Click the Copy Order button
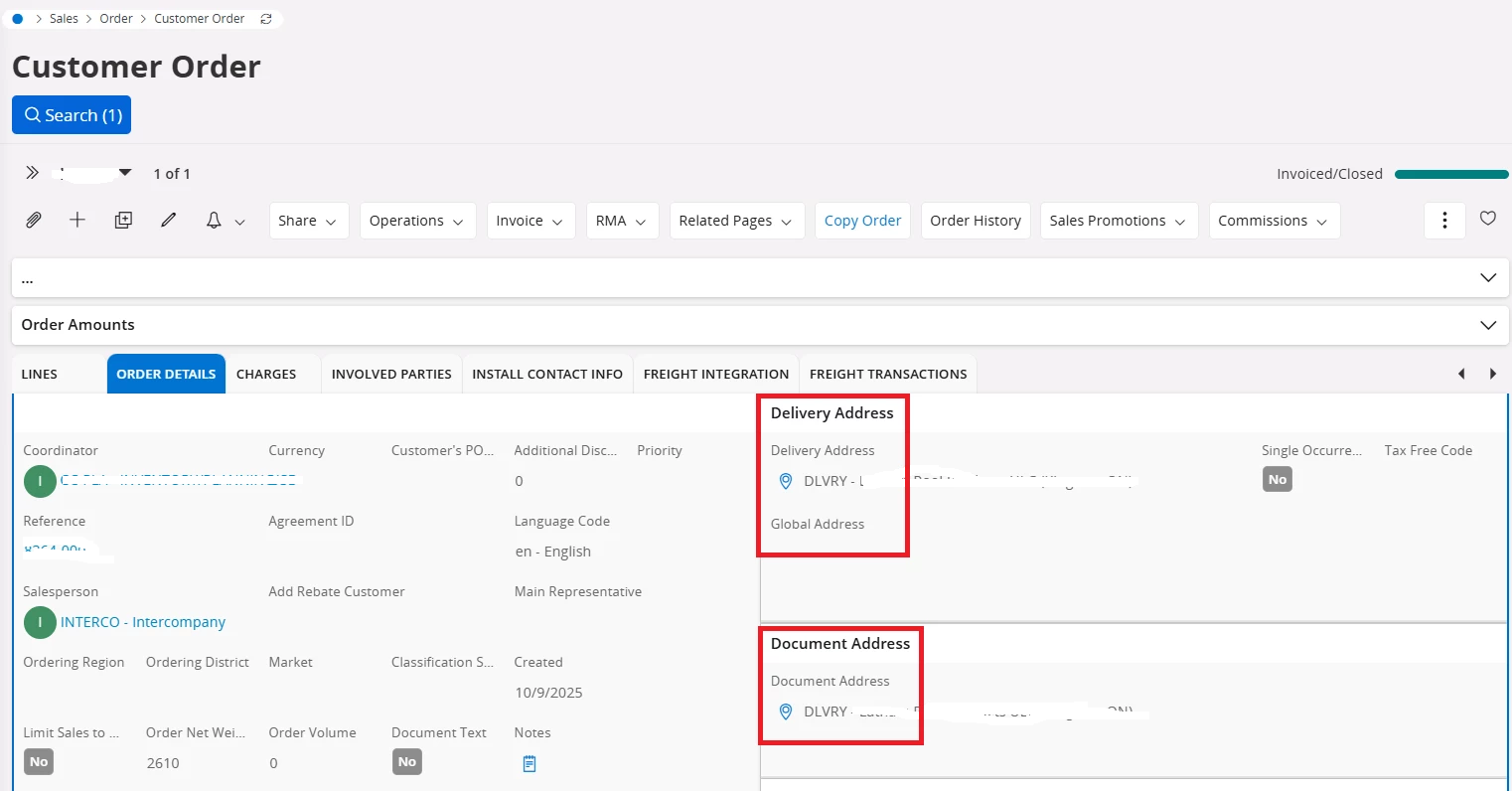The width and height of the screenshot is (1512, 791). pyautogui.click(x=862, y=221)
